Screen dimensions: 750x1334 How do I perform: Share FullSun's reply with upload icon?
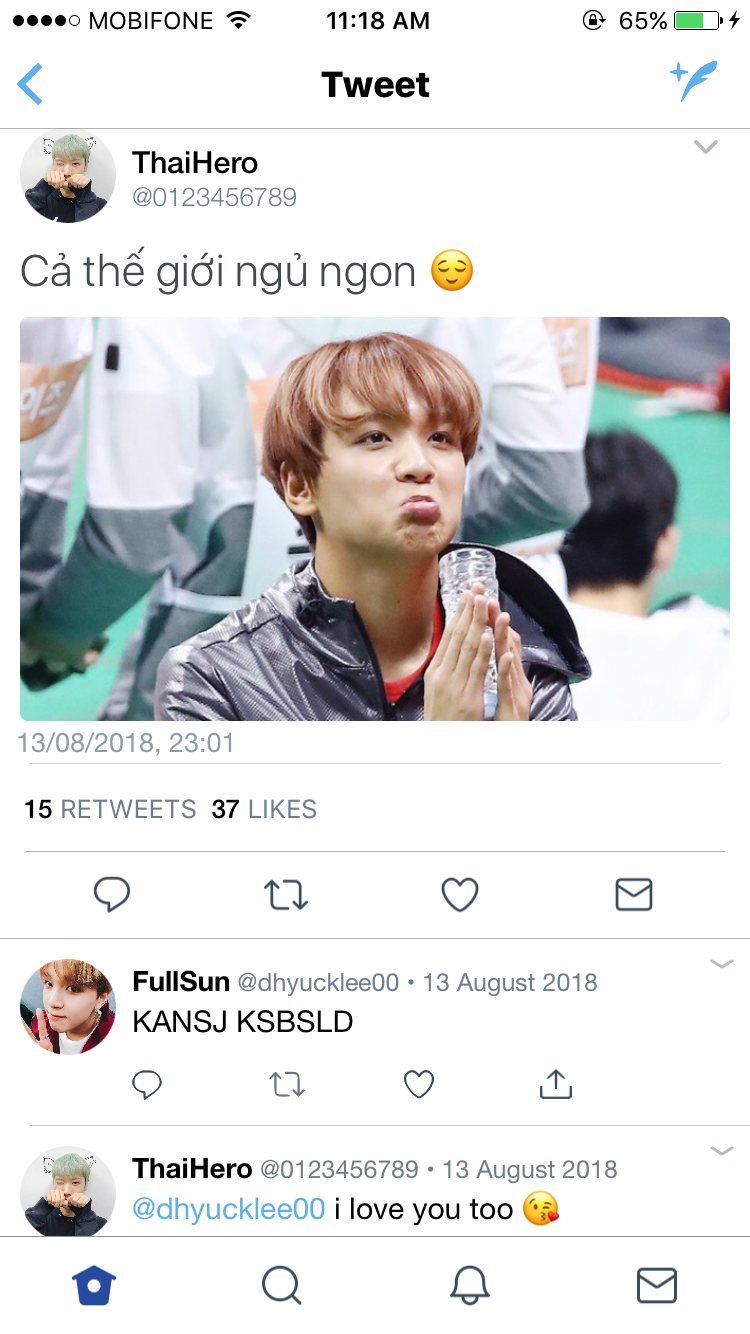[x=555, y=1083]
